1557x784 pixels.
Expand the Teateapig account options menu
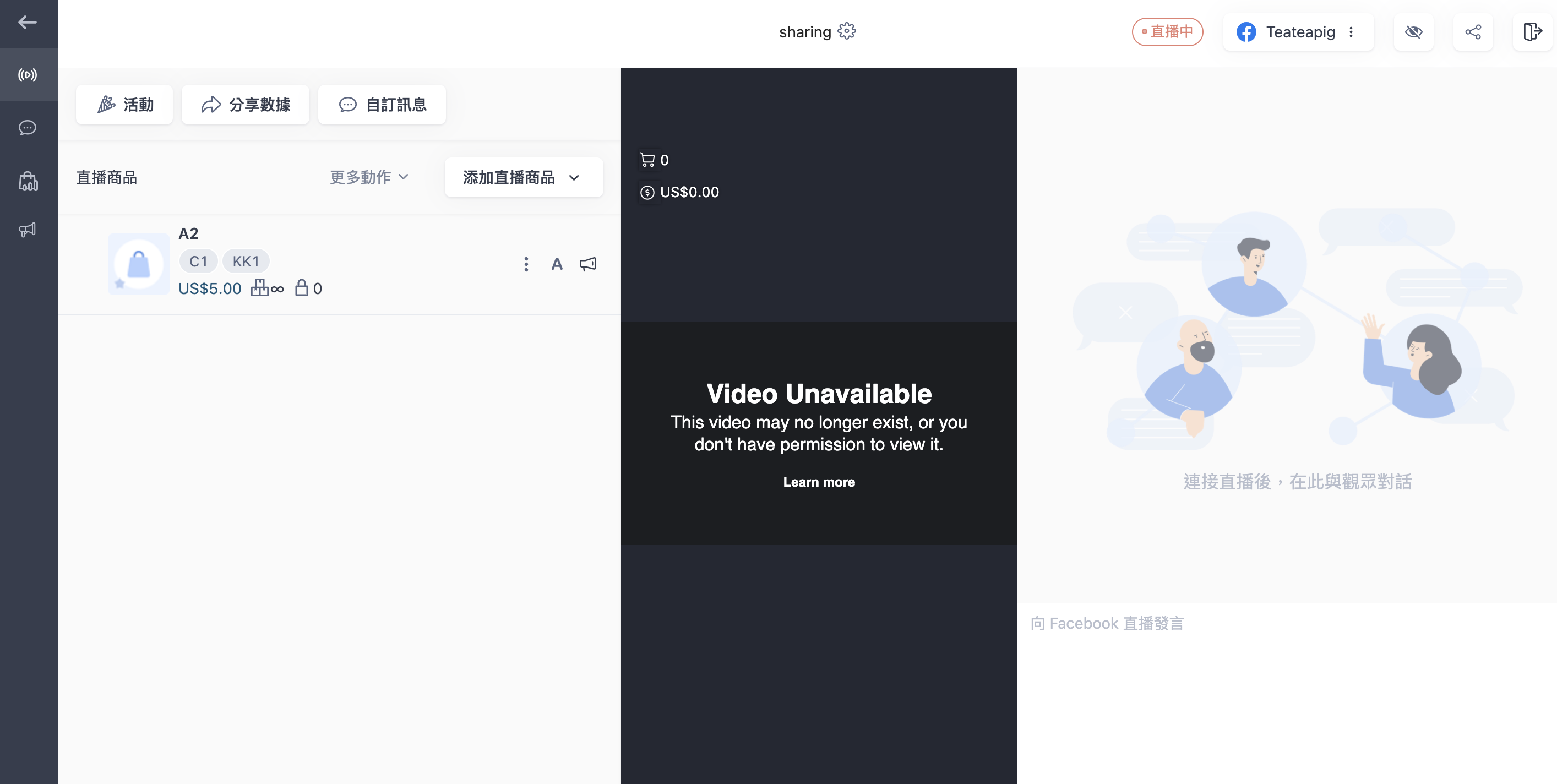click(x=1352, y=32)
